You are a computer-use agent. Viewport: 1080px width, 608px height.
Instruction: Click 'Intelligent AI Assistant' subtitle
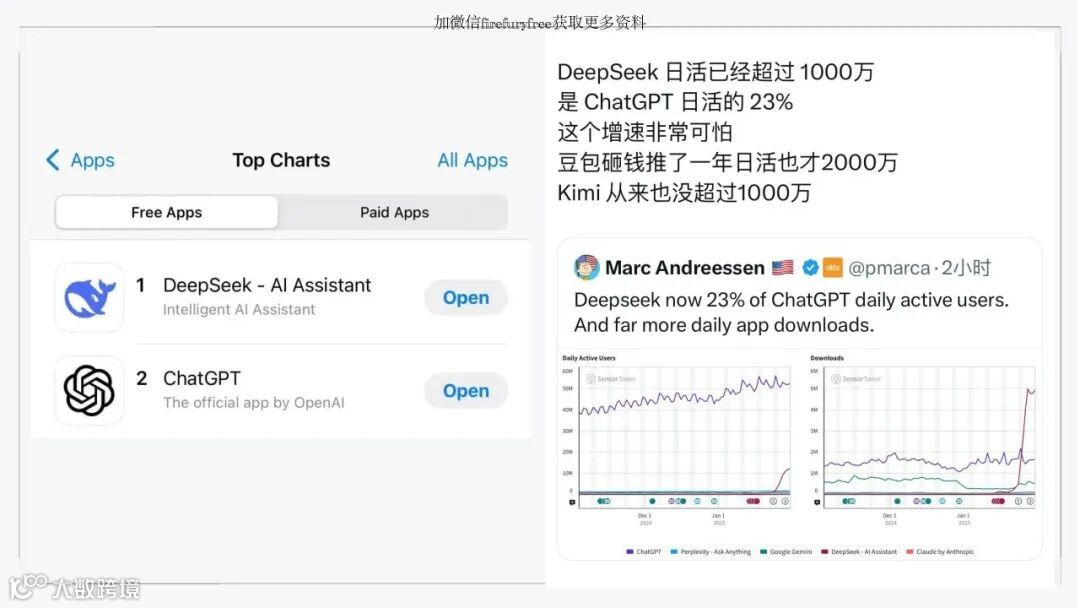pos(239,310)
